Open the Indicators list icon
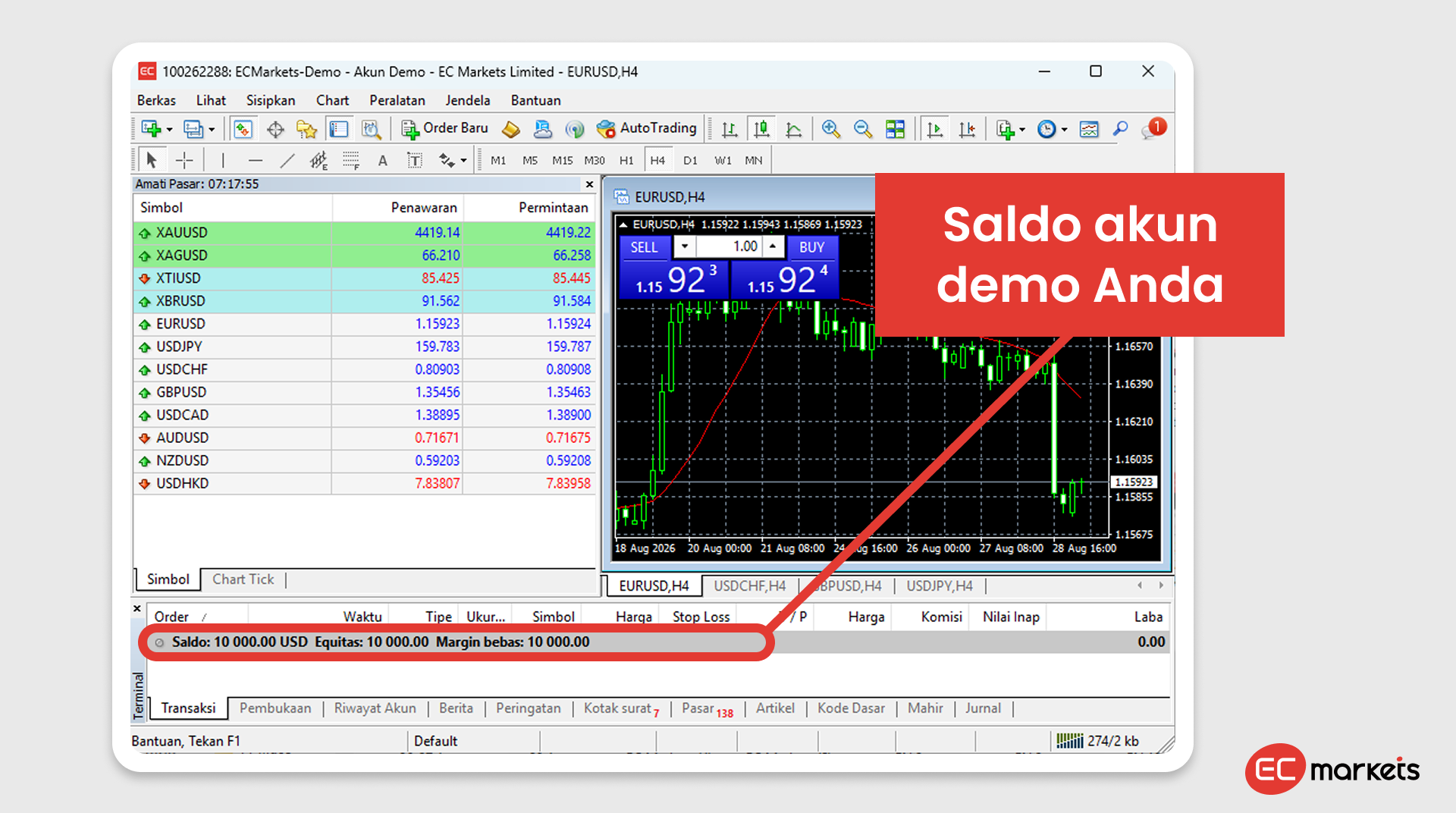Image resolution: width=1456 pixels, height=813 pixels. pyautogui.click(x=1006, y=129)
